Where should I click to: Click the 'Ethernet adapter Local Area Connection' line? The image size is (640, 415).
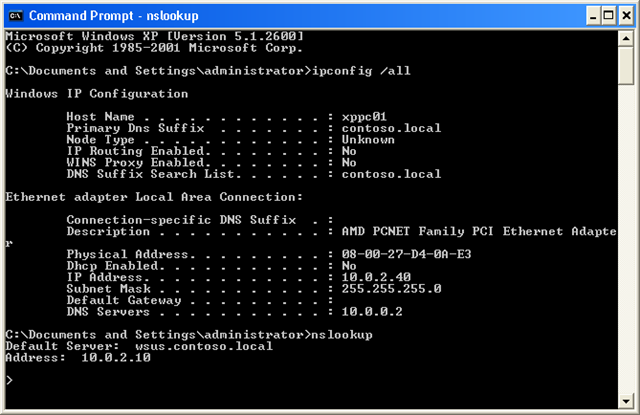153,196
